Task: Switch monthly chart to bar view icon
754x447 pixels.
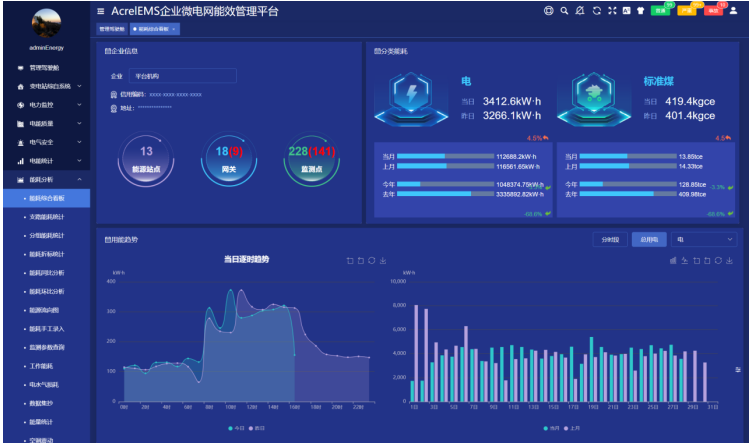Action: pyautogui.click(x=673, y=261)
